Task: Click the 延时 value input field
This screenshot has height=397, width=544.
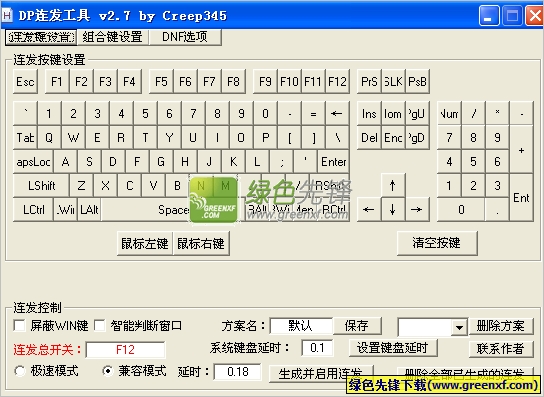Action: (238, 372)
